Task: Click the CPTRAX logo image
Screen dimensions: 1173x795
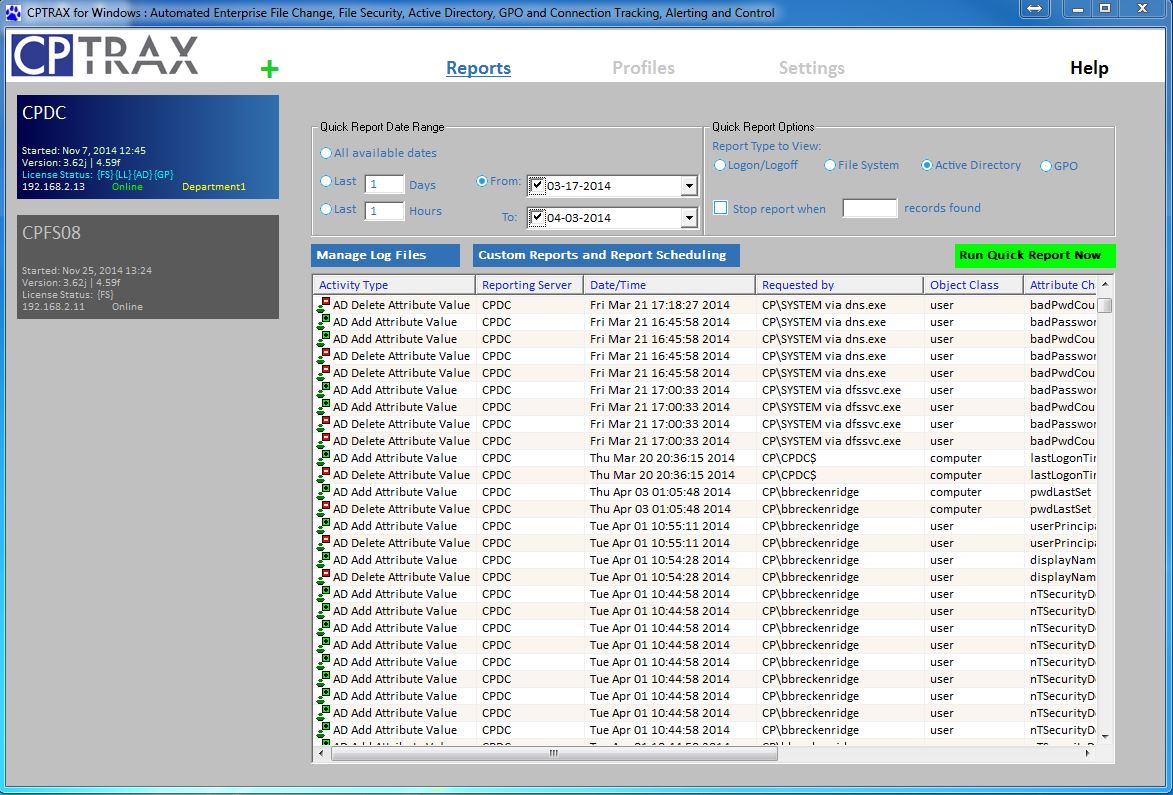Action: 105,56
